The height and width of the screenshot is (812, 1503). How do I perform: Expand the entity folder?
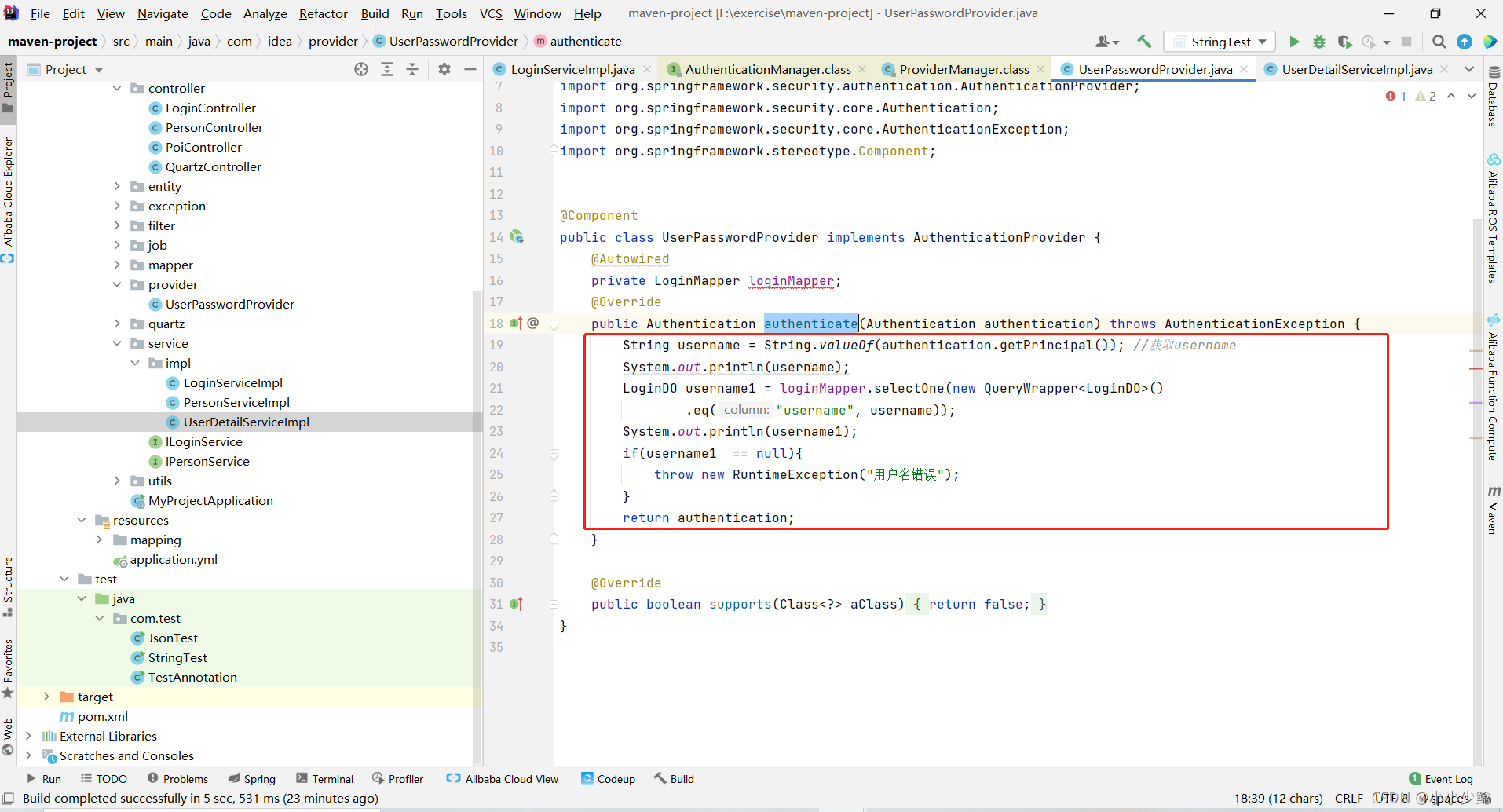pos(117,186)
